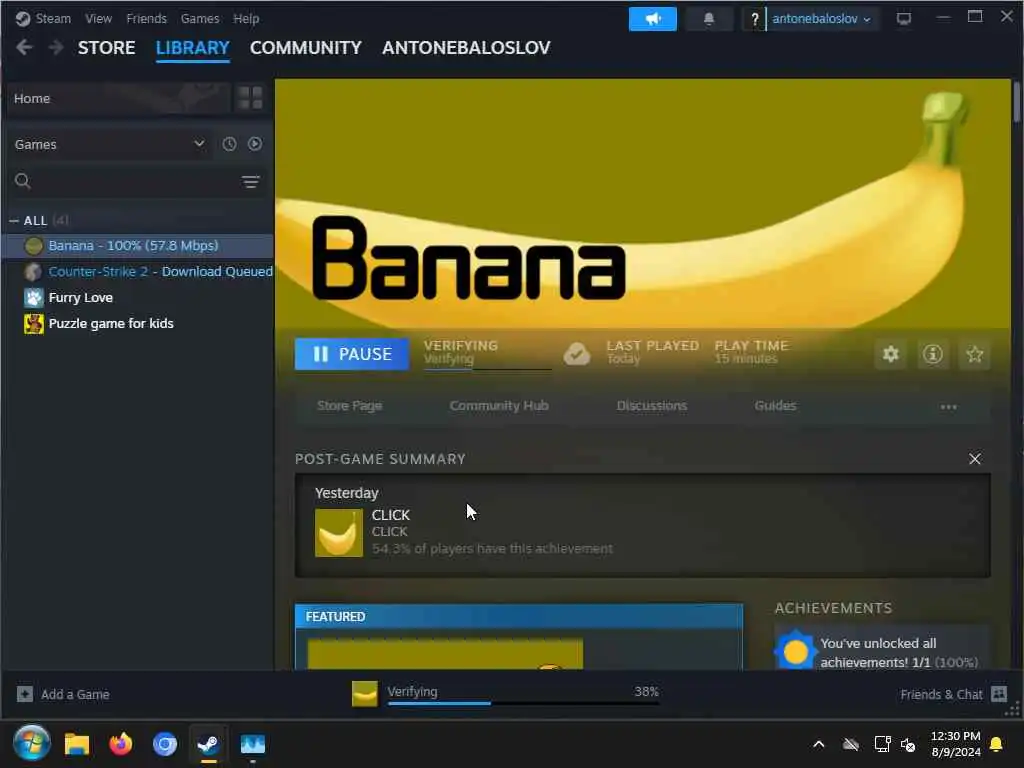Screen dimensions: 1024x768
Task: Open the LIBRARY tab
Action: 193,48
